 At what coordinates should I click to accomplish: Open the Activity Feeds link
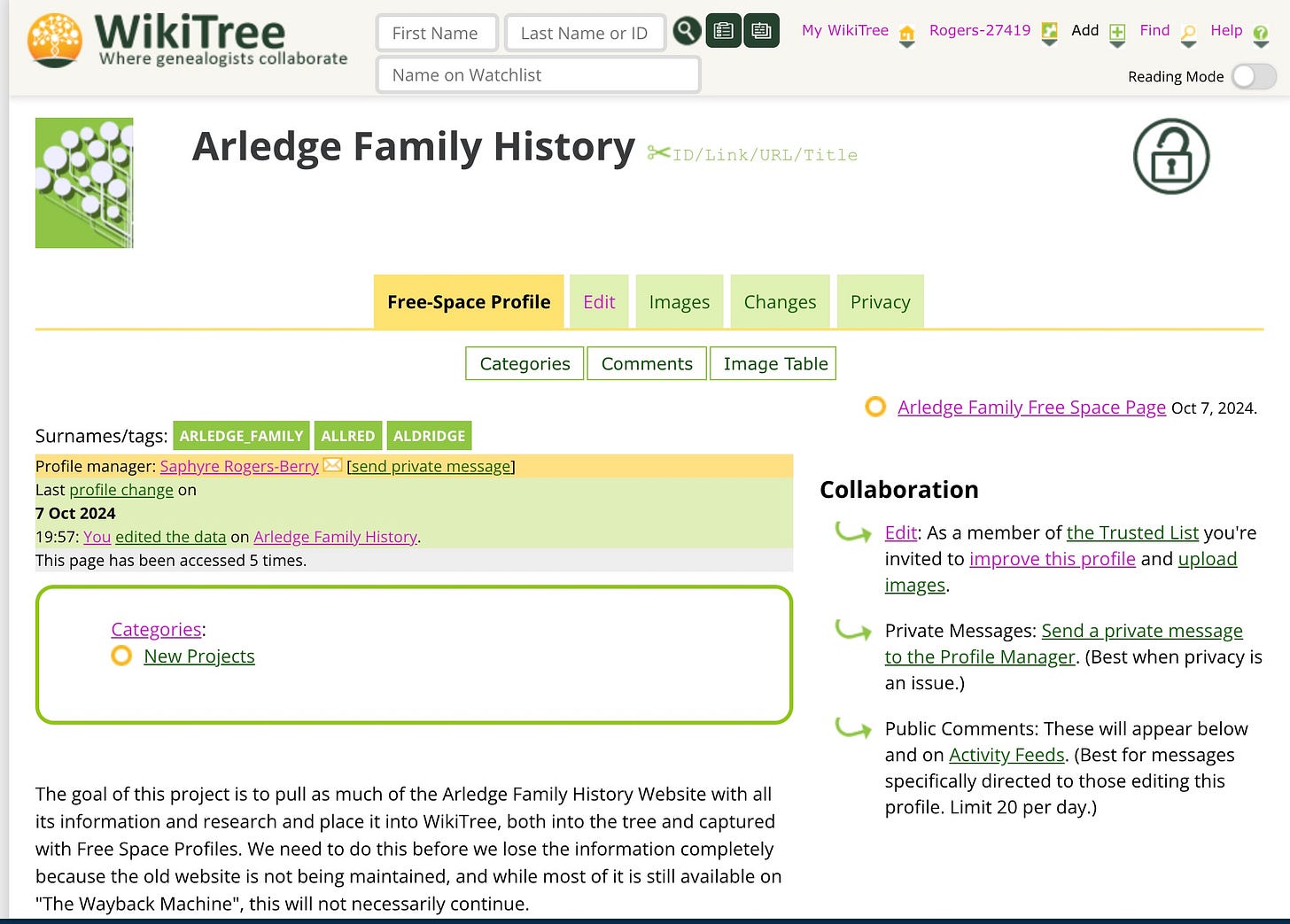pyautogui.click(x=1006, y=755)
